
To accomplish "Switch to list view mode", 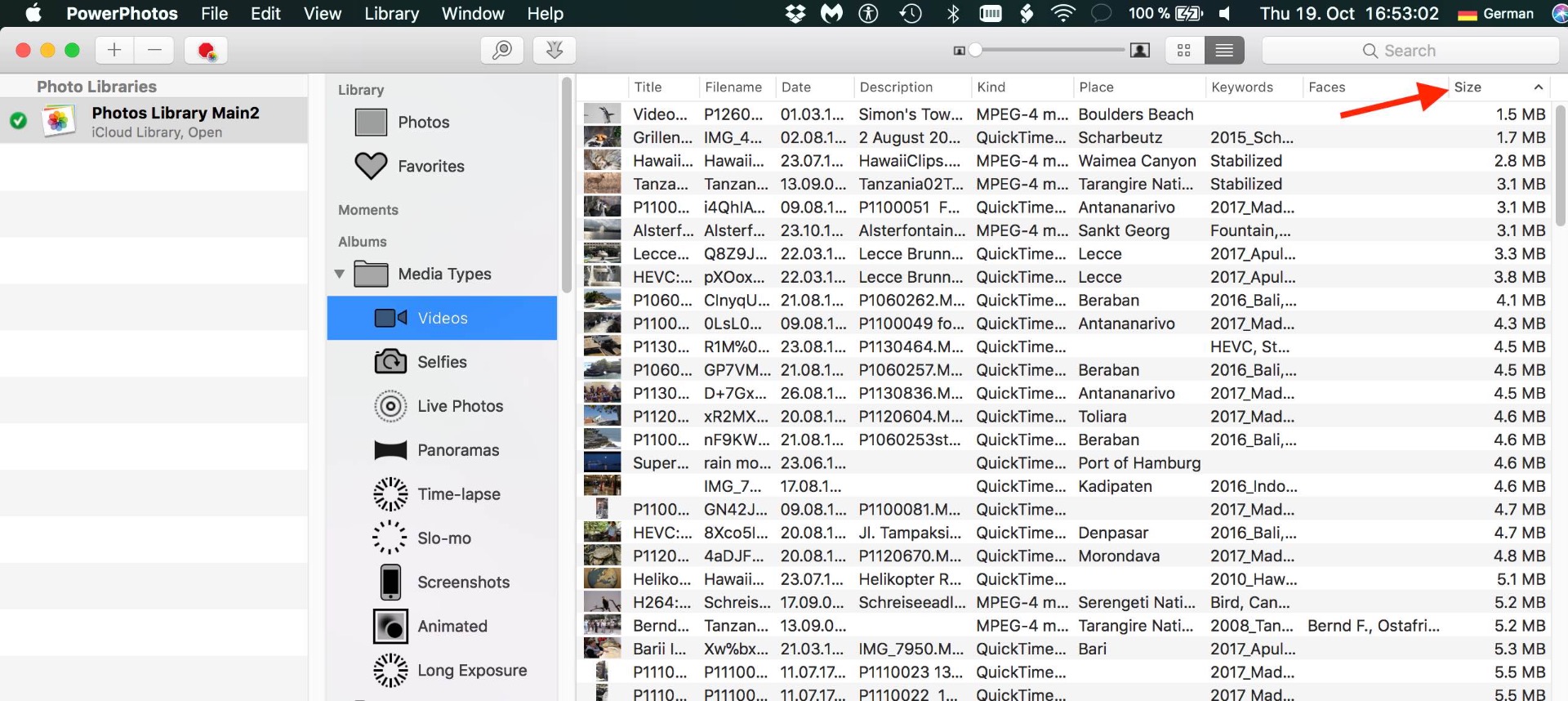I will (1223, 51).
